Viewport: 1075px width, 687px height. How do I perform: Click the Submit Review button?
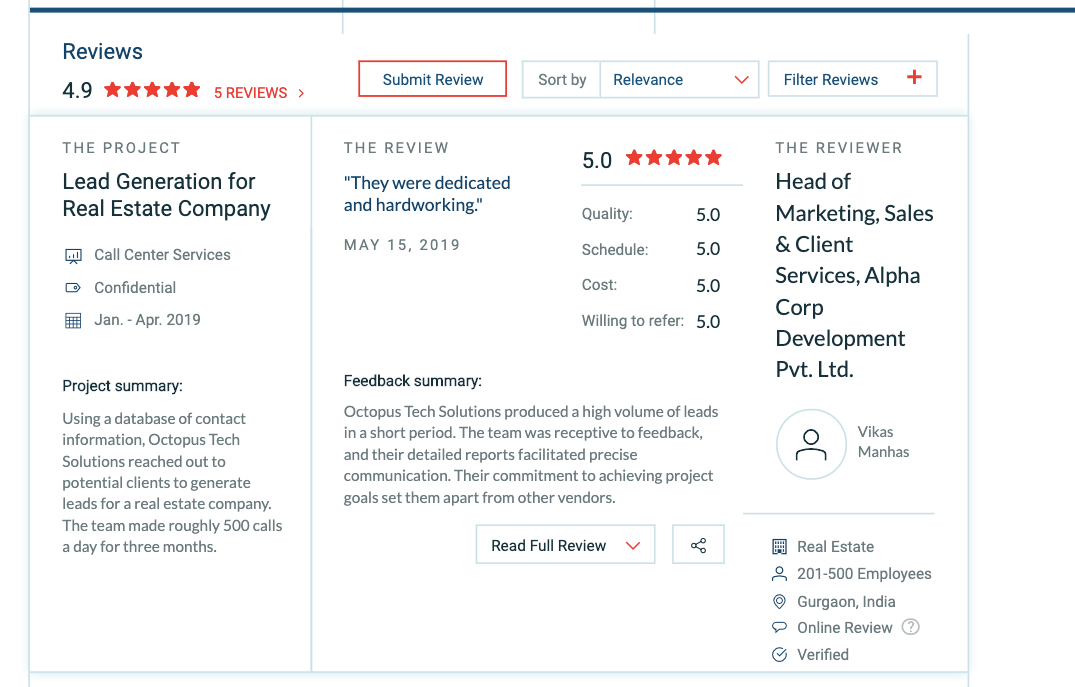[x=432, y=79]
